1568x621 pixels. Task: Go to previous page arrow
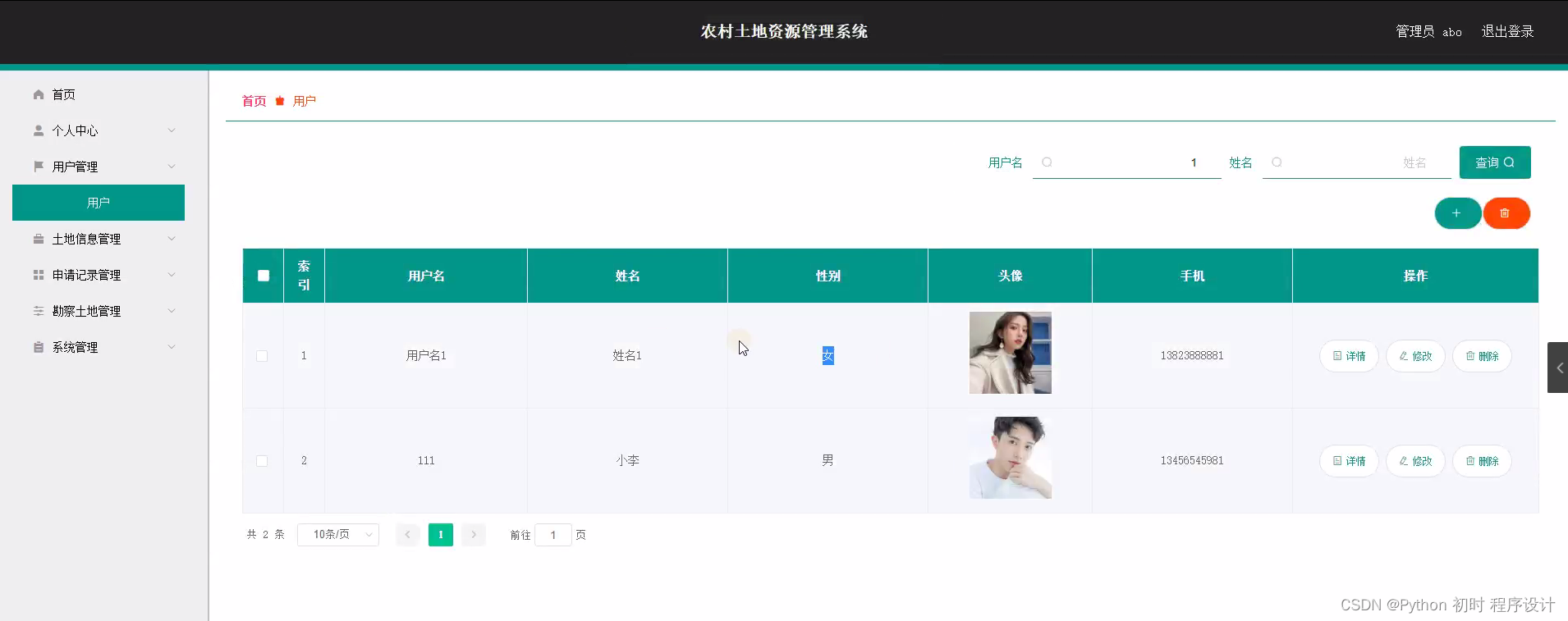[x=408, y=535]
